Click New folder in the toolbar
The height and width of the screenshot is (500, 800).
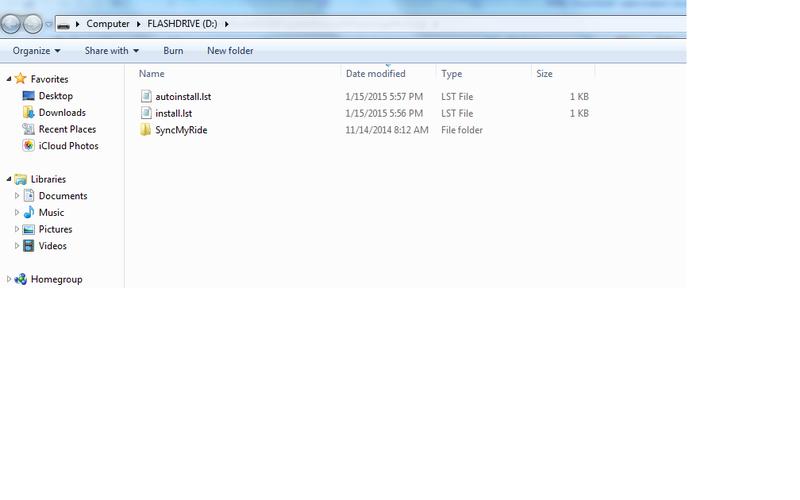pyautogui.click(x=230, y=51)
